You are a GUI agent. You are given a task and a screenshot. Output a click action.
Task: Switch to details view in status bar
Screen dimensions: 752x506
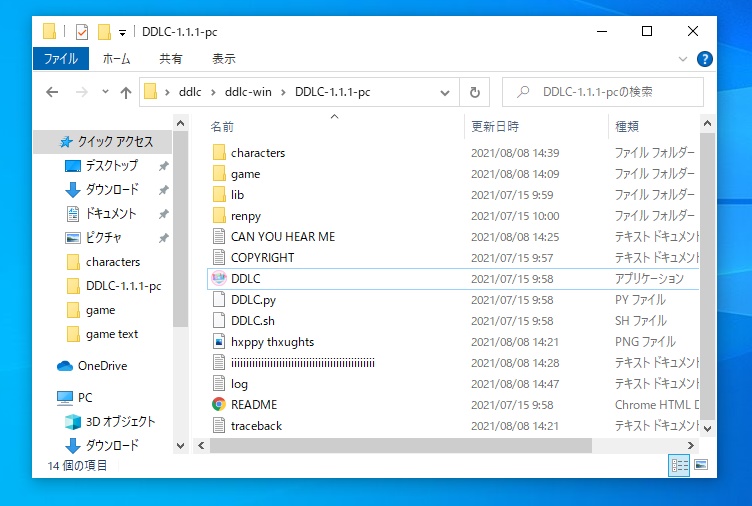point(680,465)
